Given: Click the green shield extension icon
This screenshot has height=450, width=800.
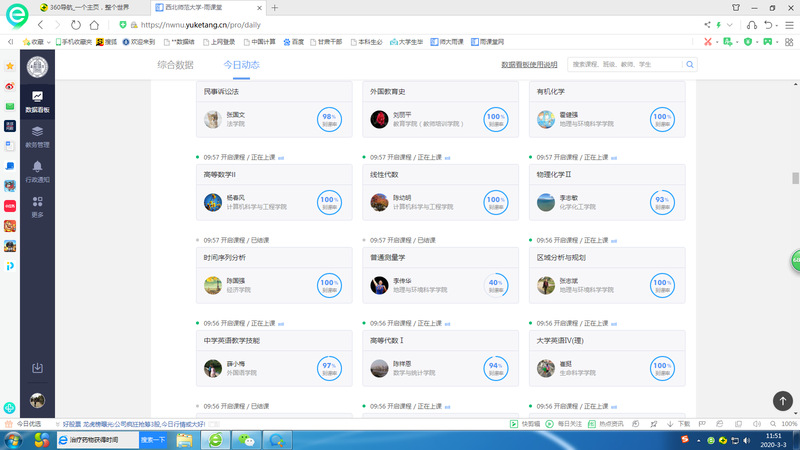Looking at the screenshot, I should 748,42.
